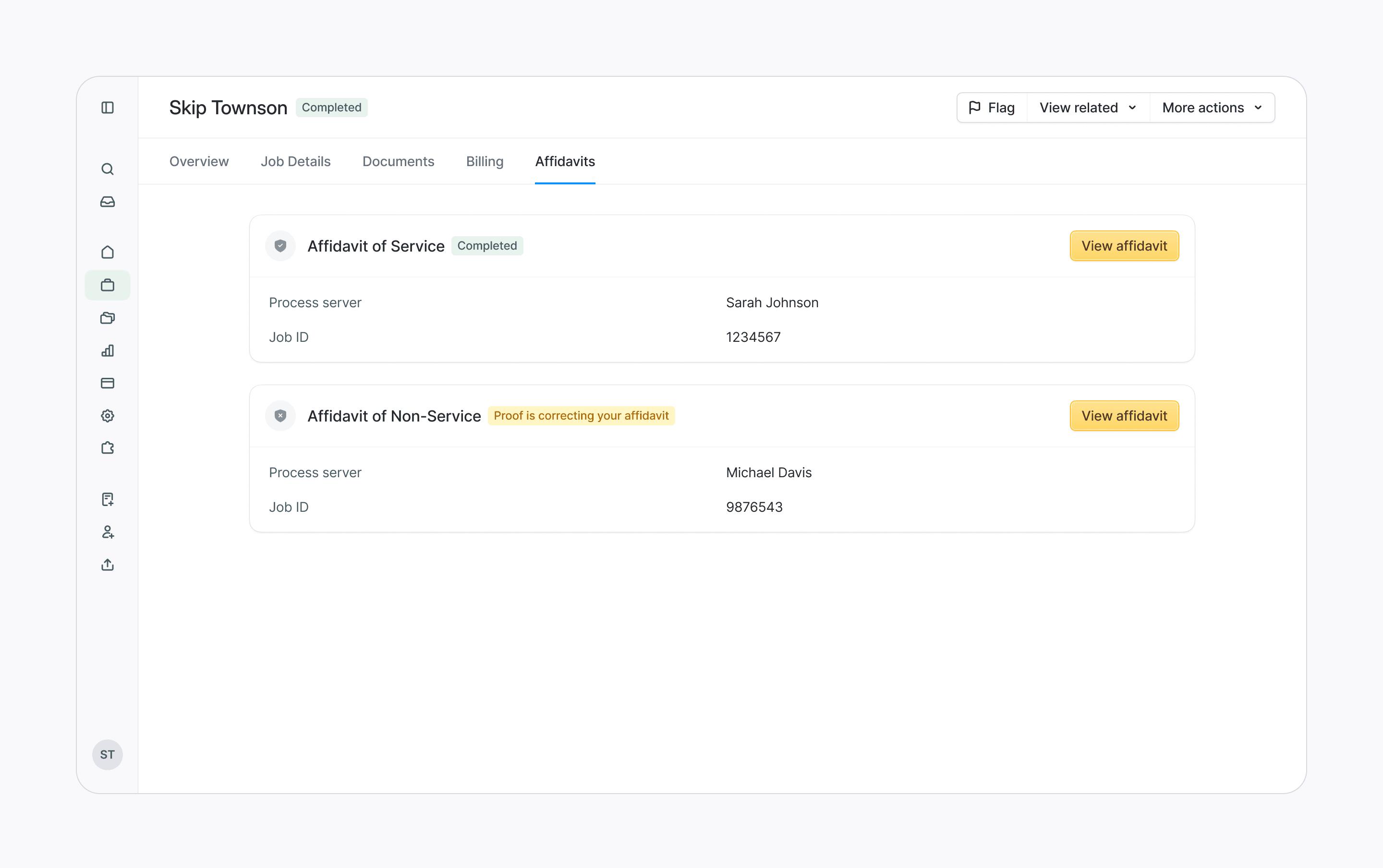Image resolution: width=1383 pixels, height=868 pixels.
Task: Switch to the Documents tab
Action: pos(398,161)
